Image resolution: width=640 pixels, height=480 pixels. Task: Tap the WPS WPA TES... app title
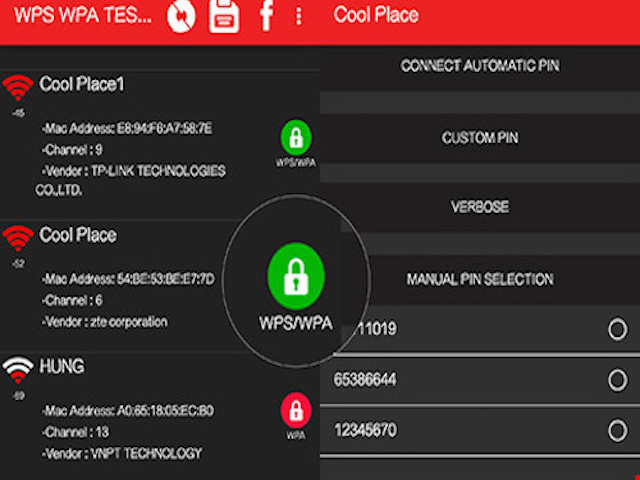[x=83, y=16]
